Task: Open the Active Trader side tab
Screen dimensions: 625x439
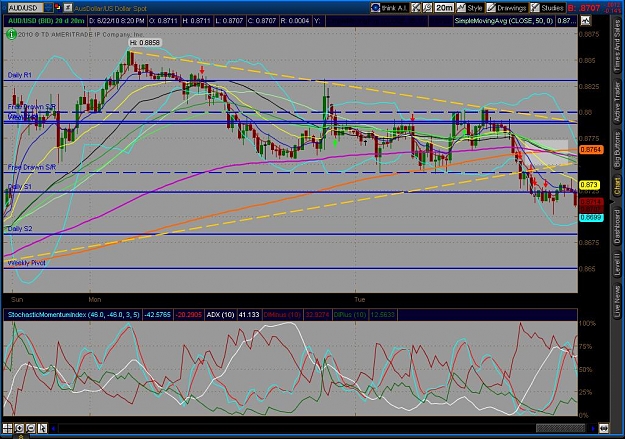Action: pyautogui.click(x=617, y=101)
